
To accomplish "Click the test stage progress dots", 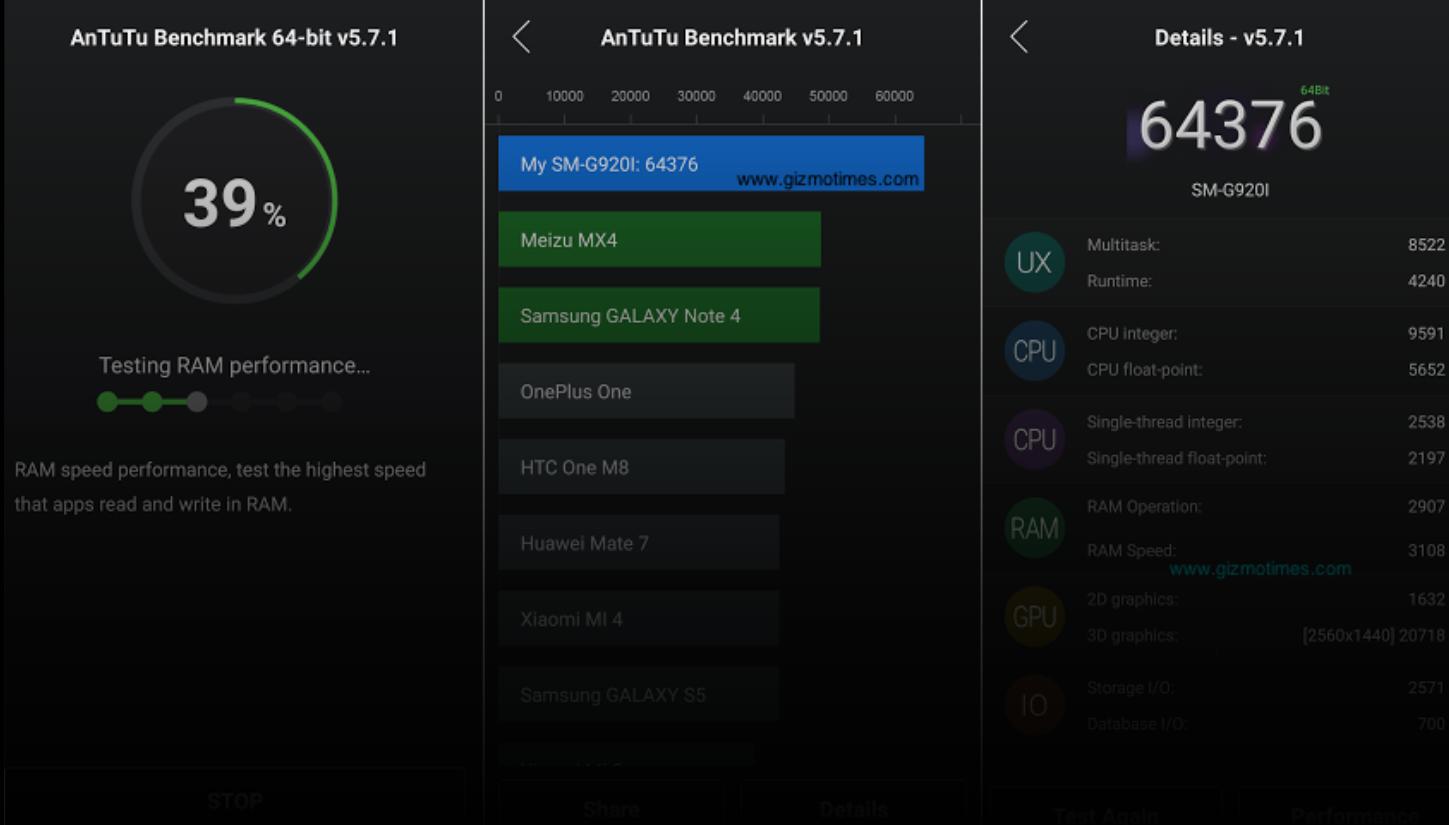I will [220, 402].
